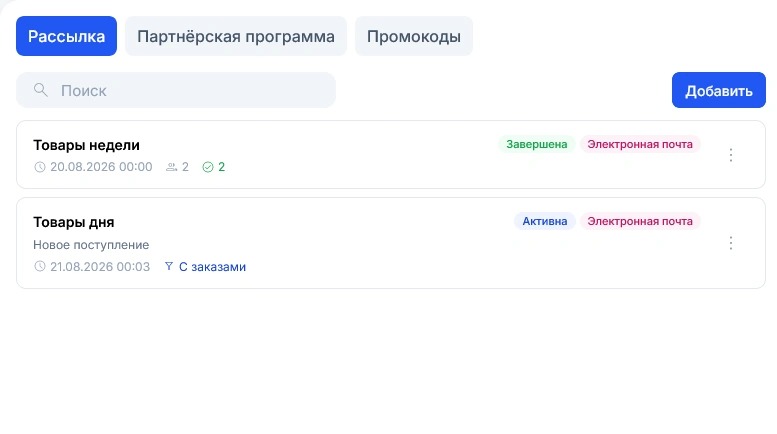
Task: Click the clock icon beside 21.08.2026 00:03
Action: point(40,267)
